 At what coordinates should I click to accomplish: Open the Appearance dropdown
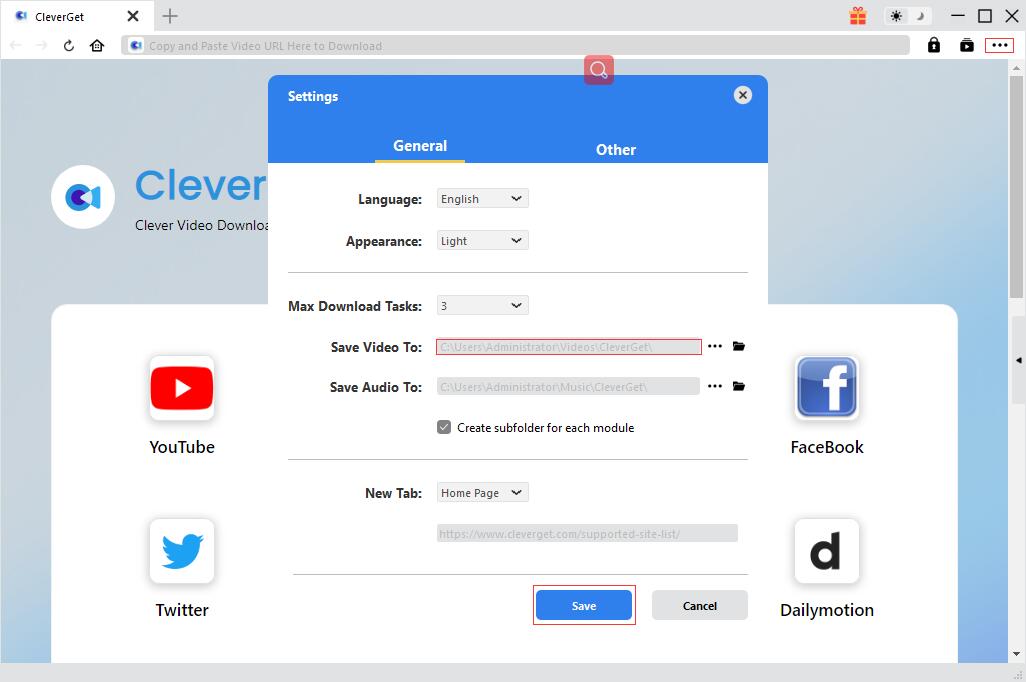point(483,241)
